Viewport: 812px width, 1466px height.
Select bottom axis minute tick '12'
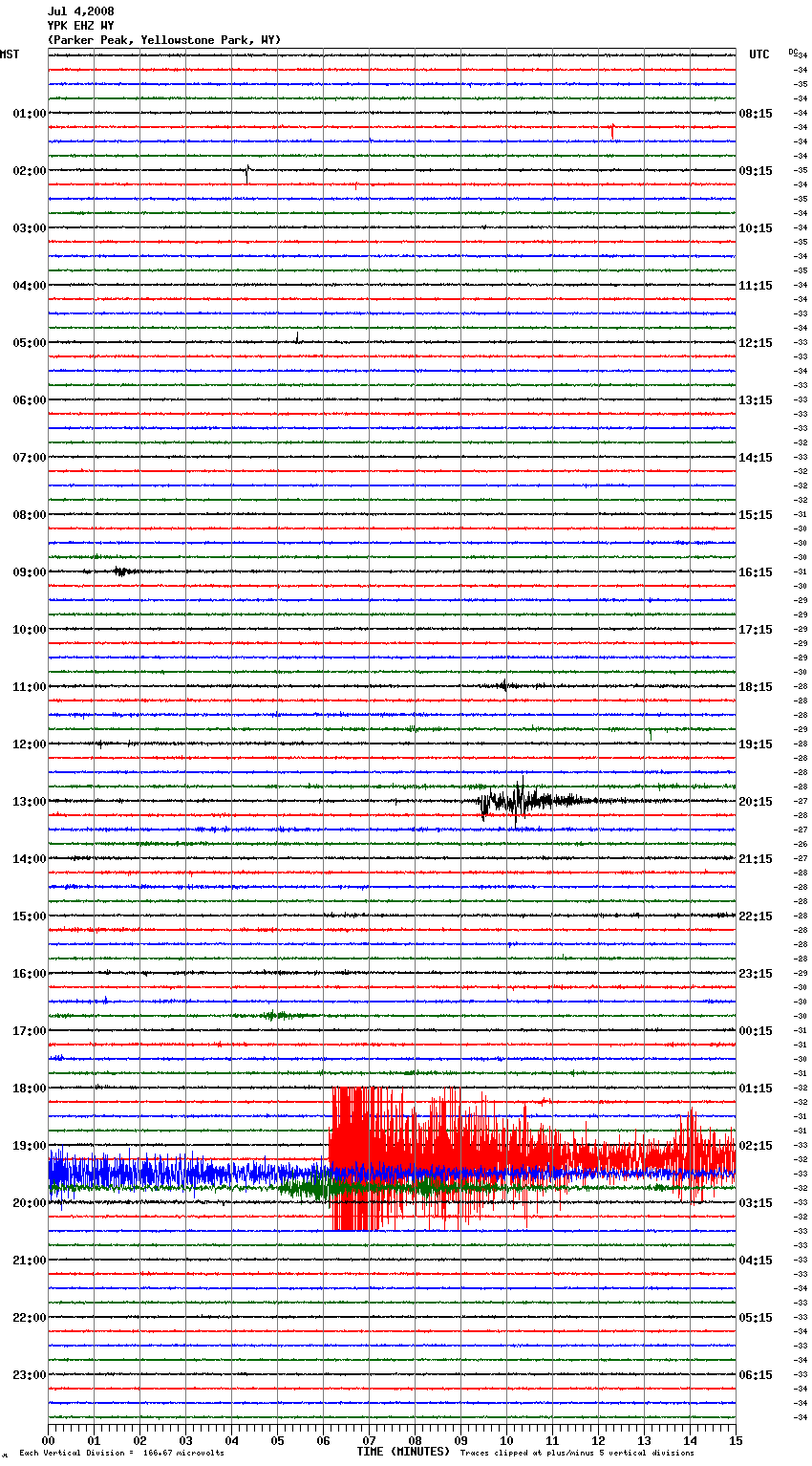click(x=599, y=1440)
